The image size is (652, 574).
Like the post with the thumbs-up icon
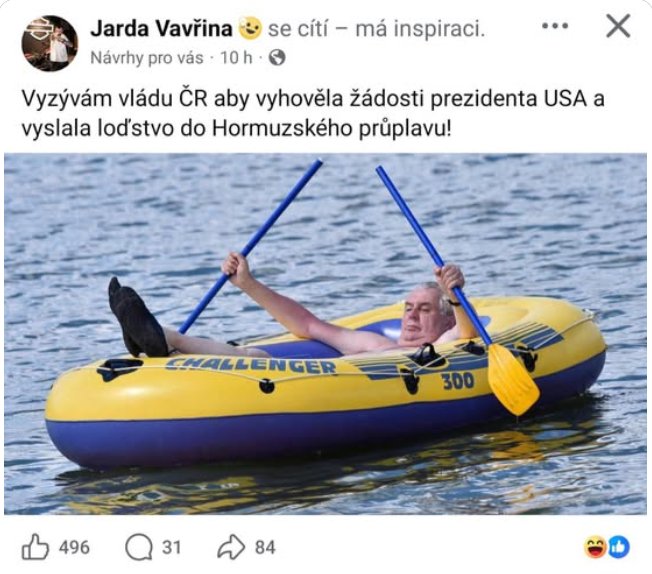tap(35, 547)
